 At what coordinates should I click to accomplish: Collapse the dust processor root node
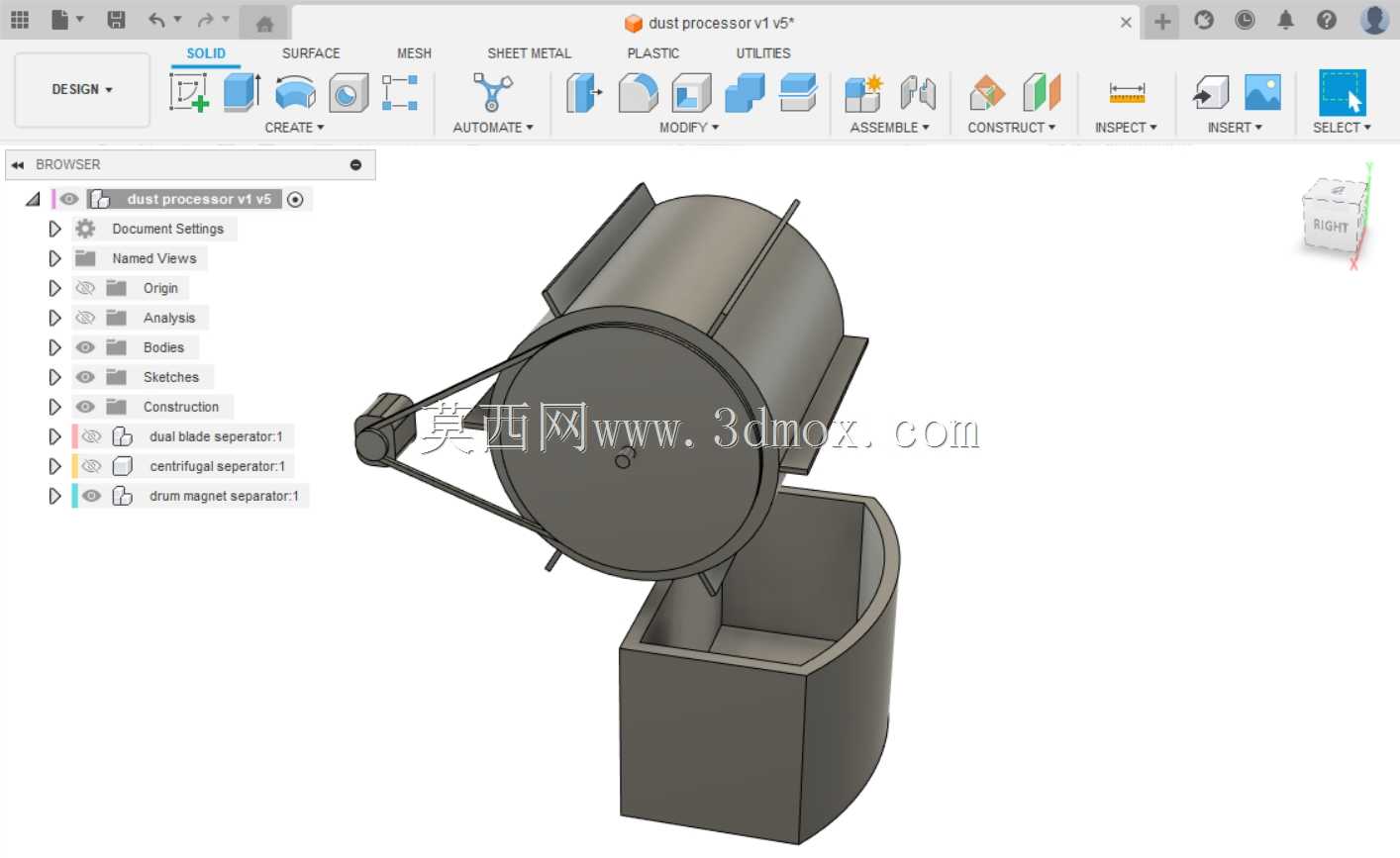(x=33, y=199)
